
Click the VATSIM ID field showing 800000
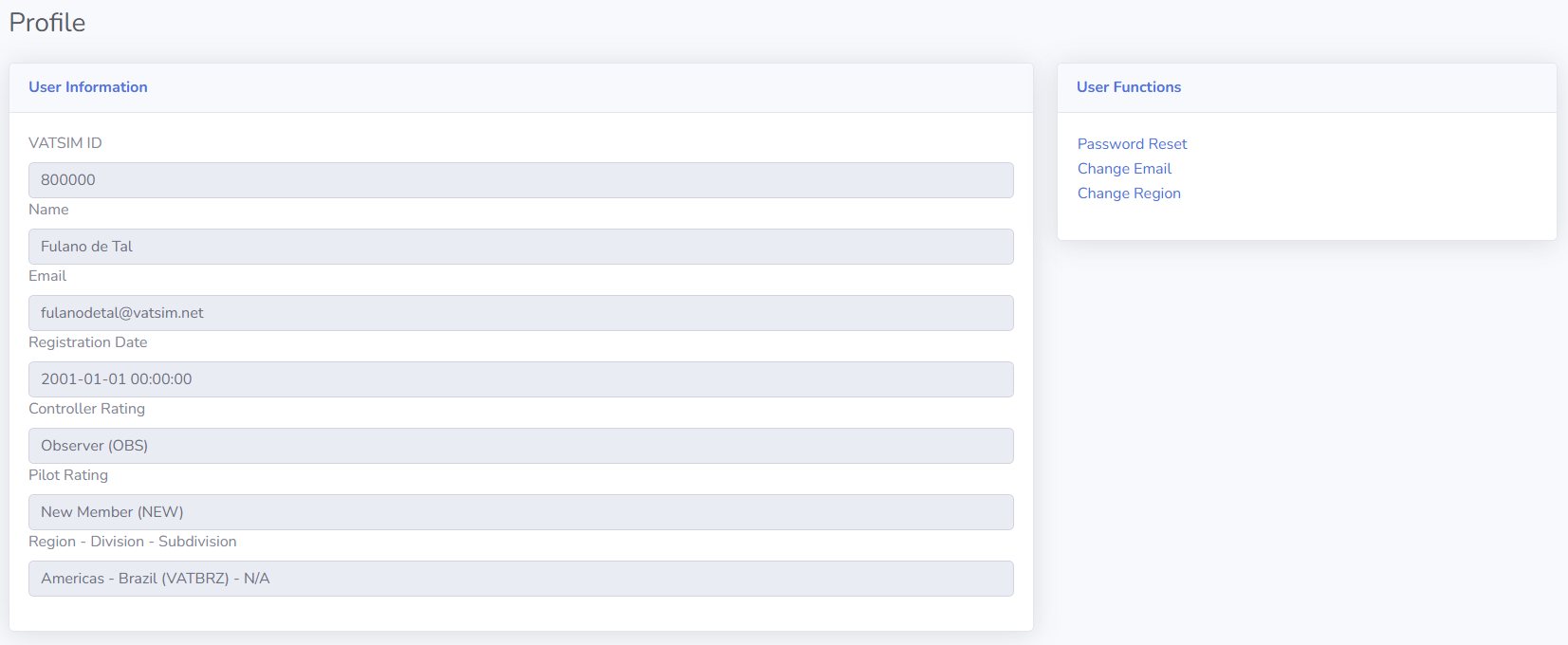coord(521,180)
